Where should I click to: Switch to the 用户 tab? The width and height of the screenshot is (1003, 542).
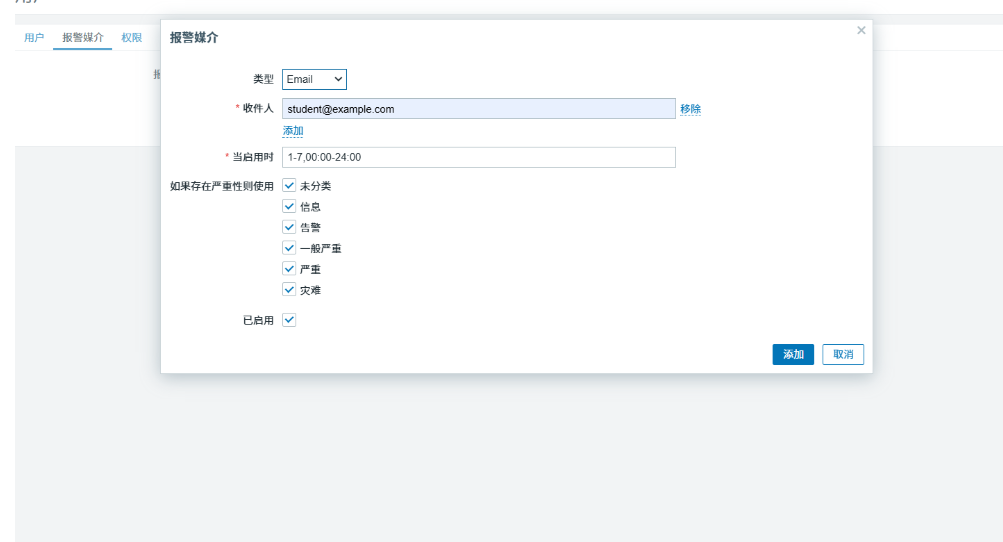point(34,38)
